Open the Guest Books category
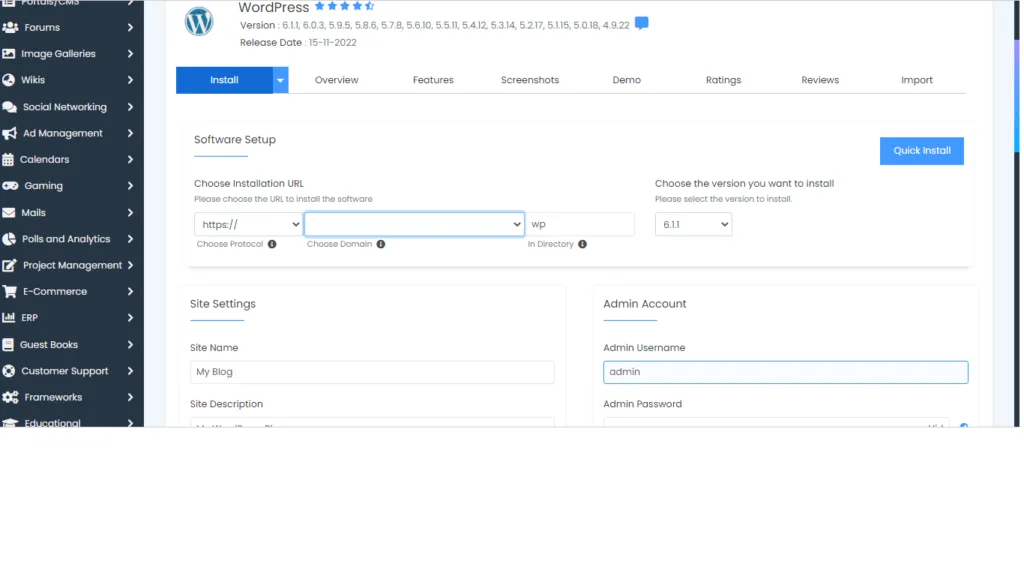 point(48,345)
